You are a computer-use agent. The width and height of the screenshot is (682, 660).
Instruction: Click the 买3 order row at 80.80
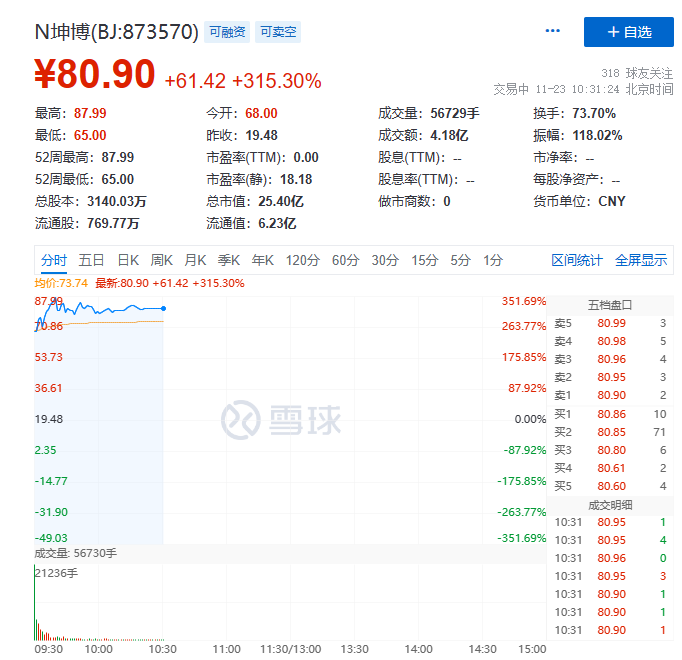(x=610, y=450)
